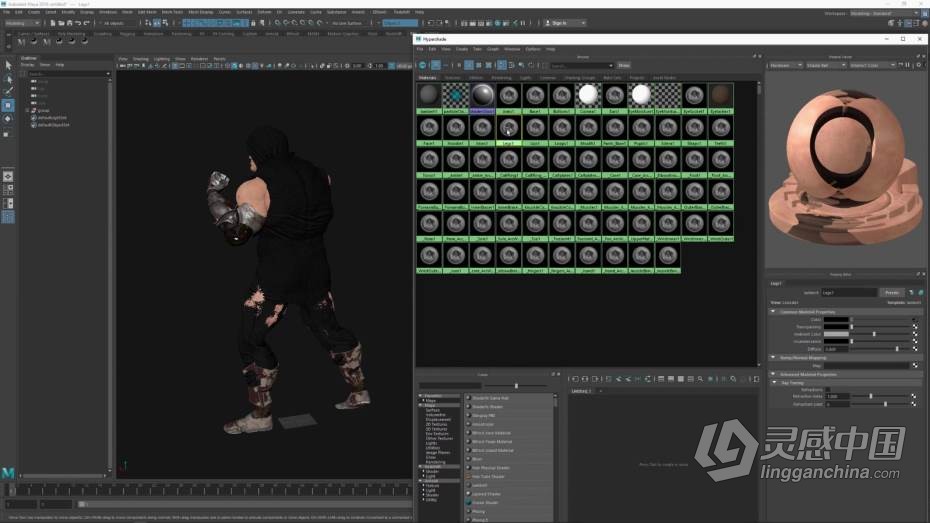This screenshot has height=523, width=930.
Task: Adjust Create panel swatch size slider
Action: coord(516,386)
